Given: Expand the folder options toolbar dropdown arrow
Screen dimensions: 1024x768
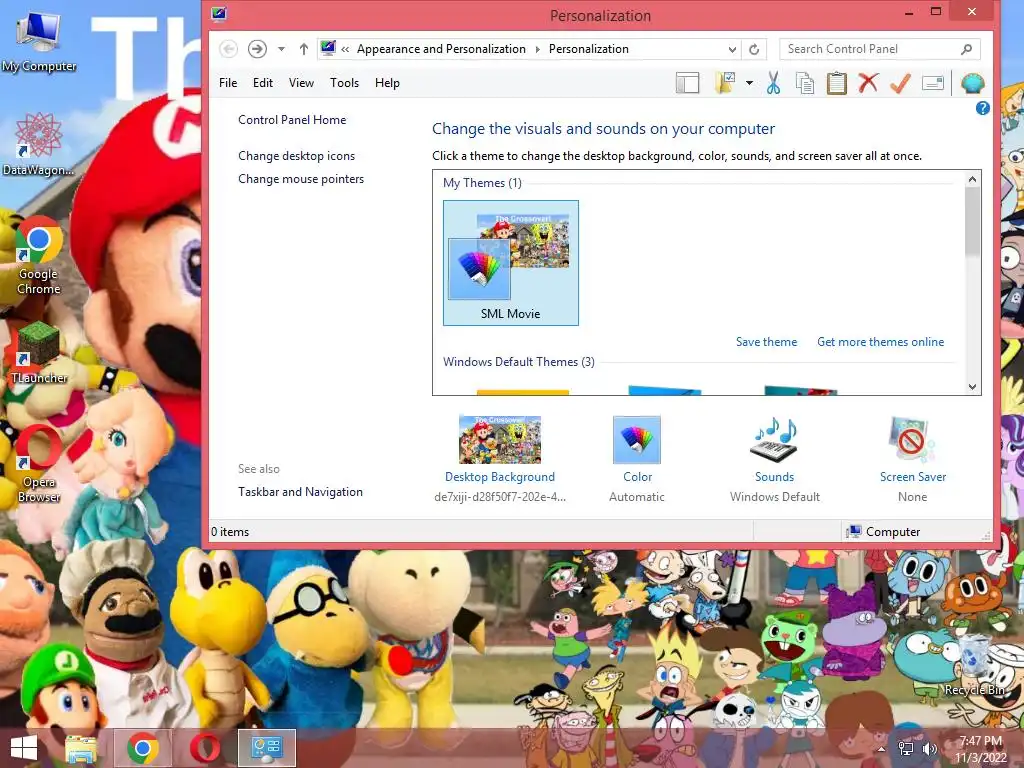Looking at the screenshot, I should [x=749, y=83].
